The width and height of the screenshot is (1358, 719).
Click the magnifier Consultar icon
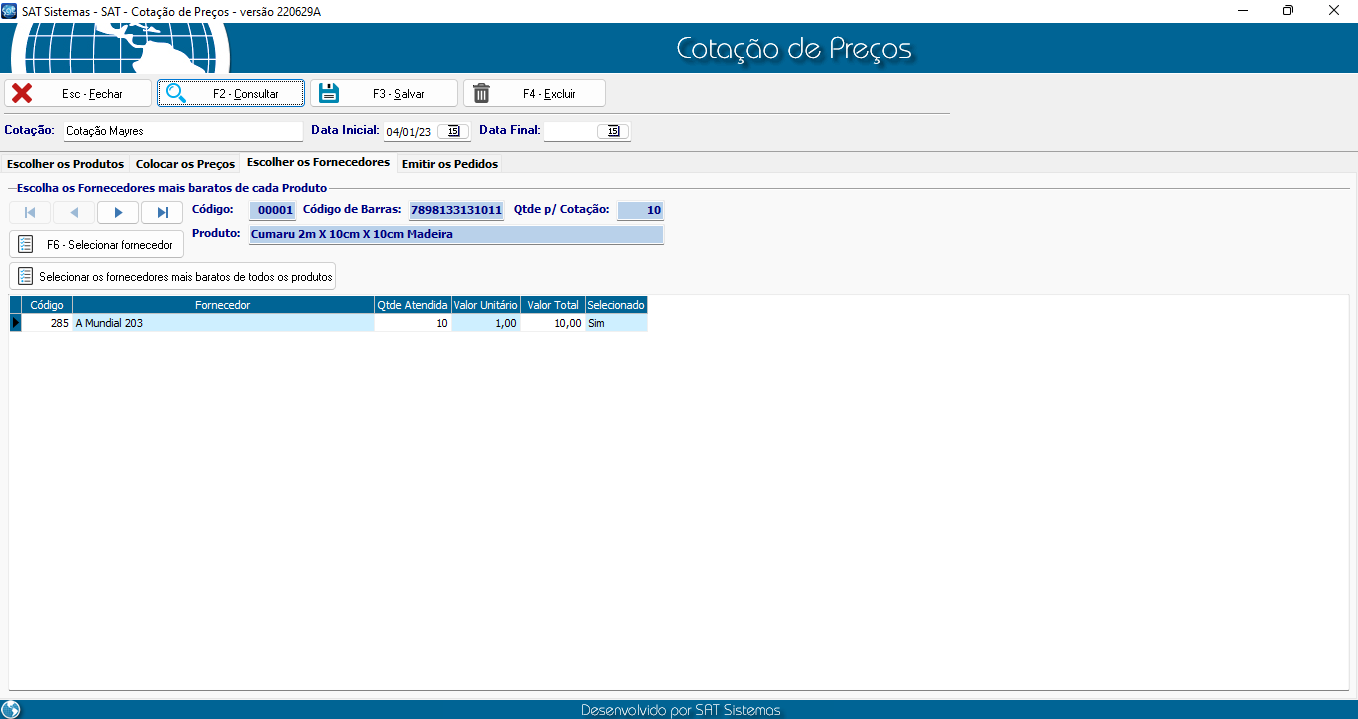176,94
